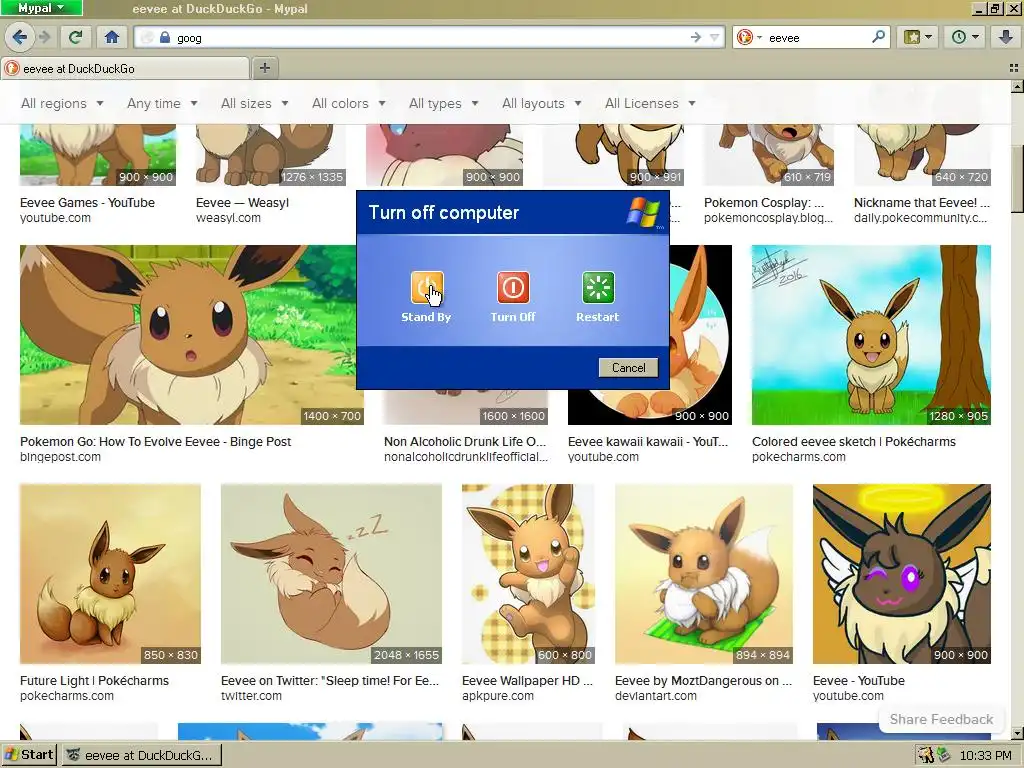Click the tab groups grid icon
The width and height of the screenshot is (1024, 768).
pyautogui.click(x=1014, y=68)
